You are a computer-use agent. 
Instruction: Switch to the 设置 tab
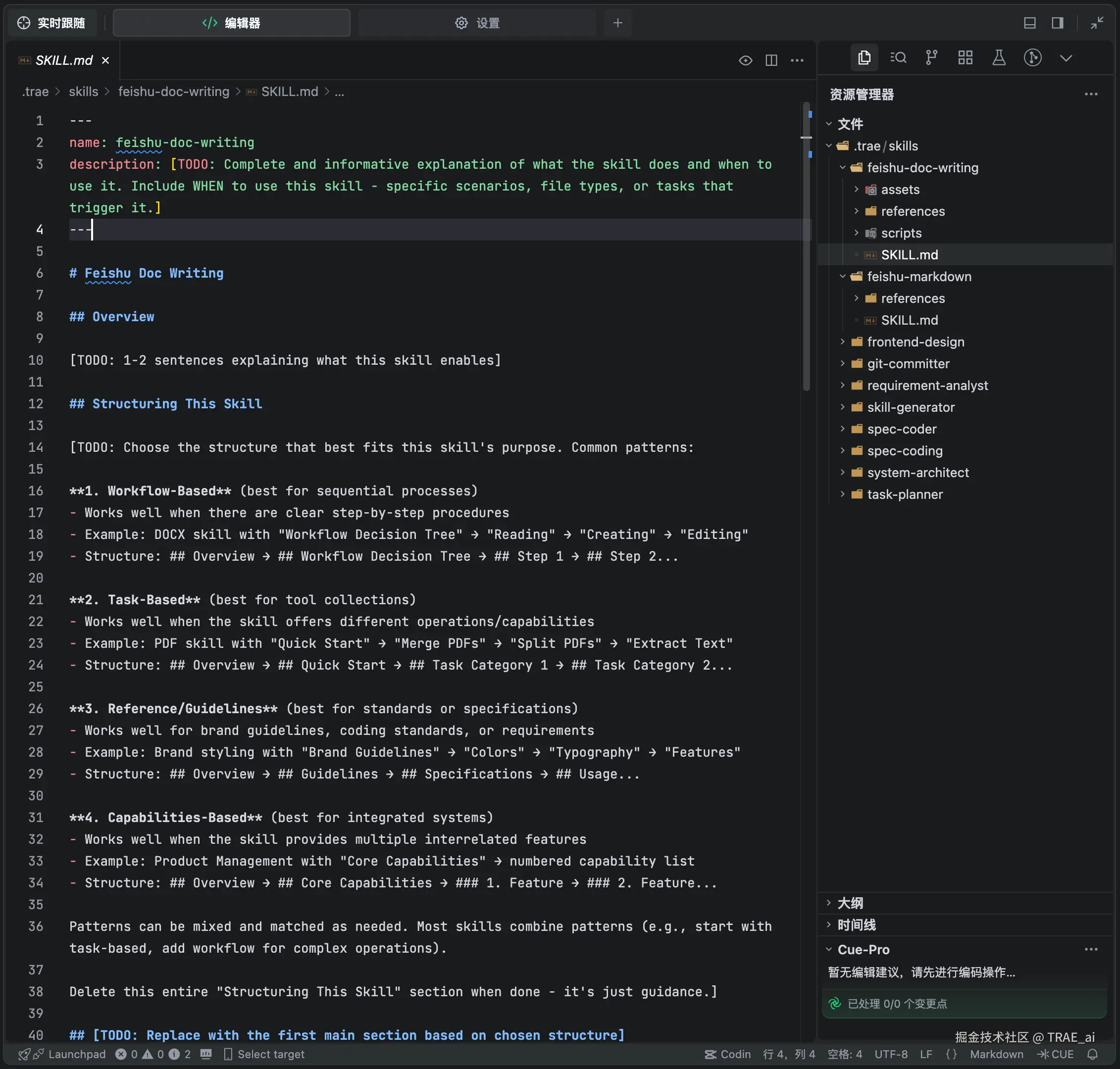click(477, 23)
